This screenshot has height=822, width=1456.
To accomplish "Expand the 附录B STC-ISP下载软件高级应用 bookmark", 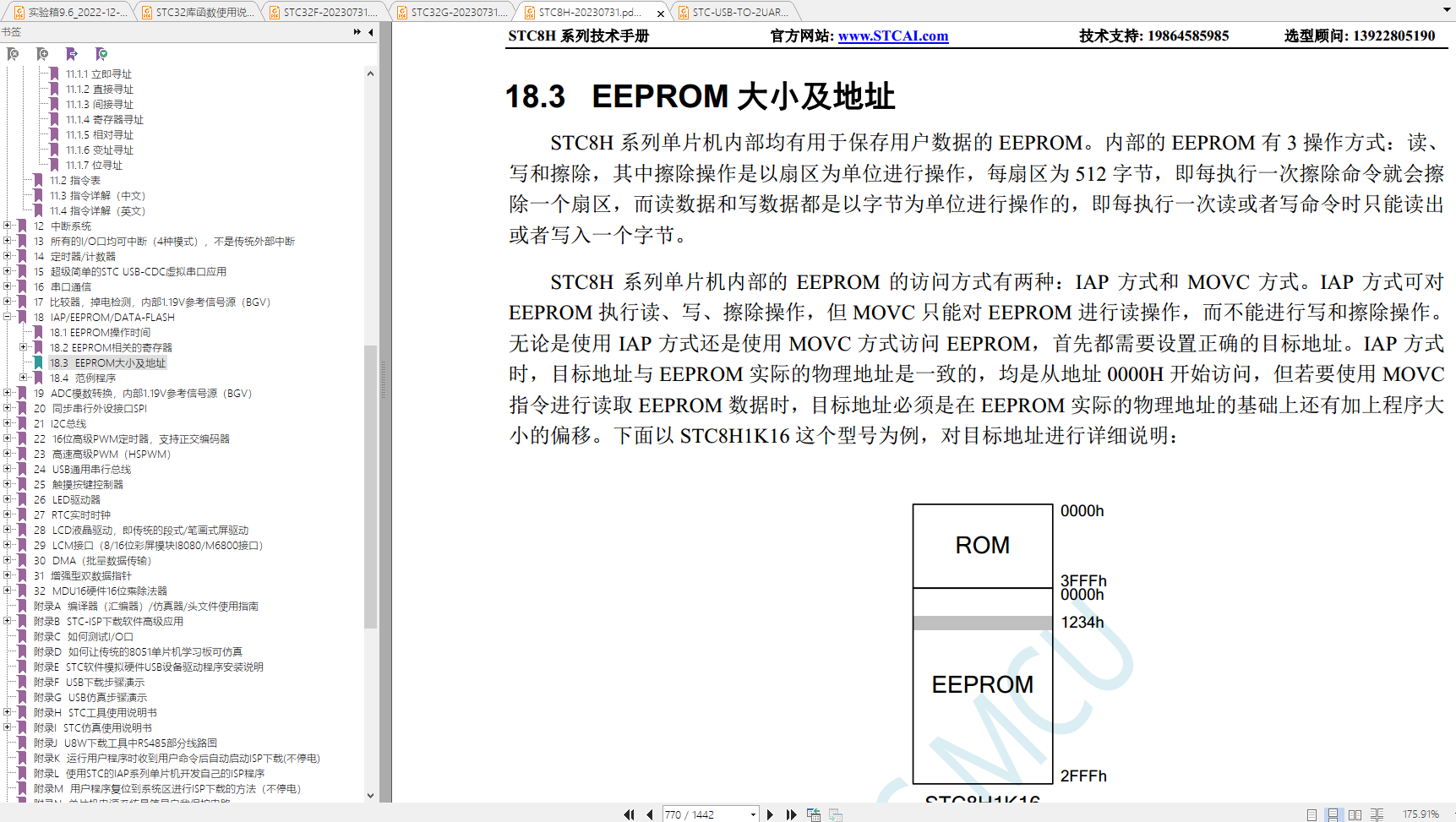I will coord(8,622).
